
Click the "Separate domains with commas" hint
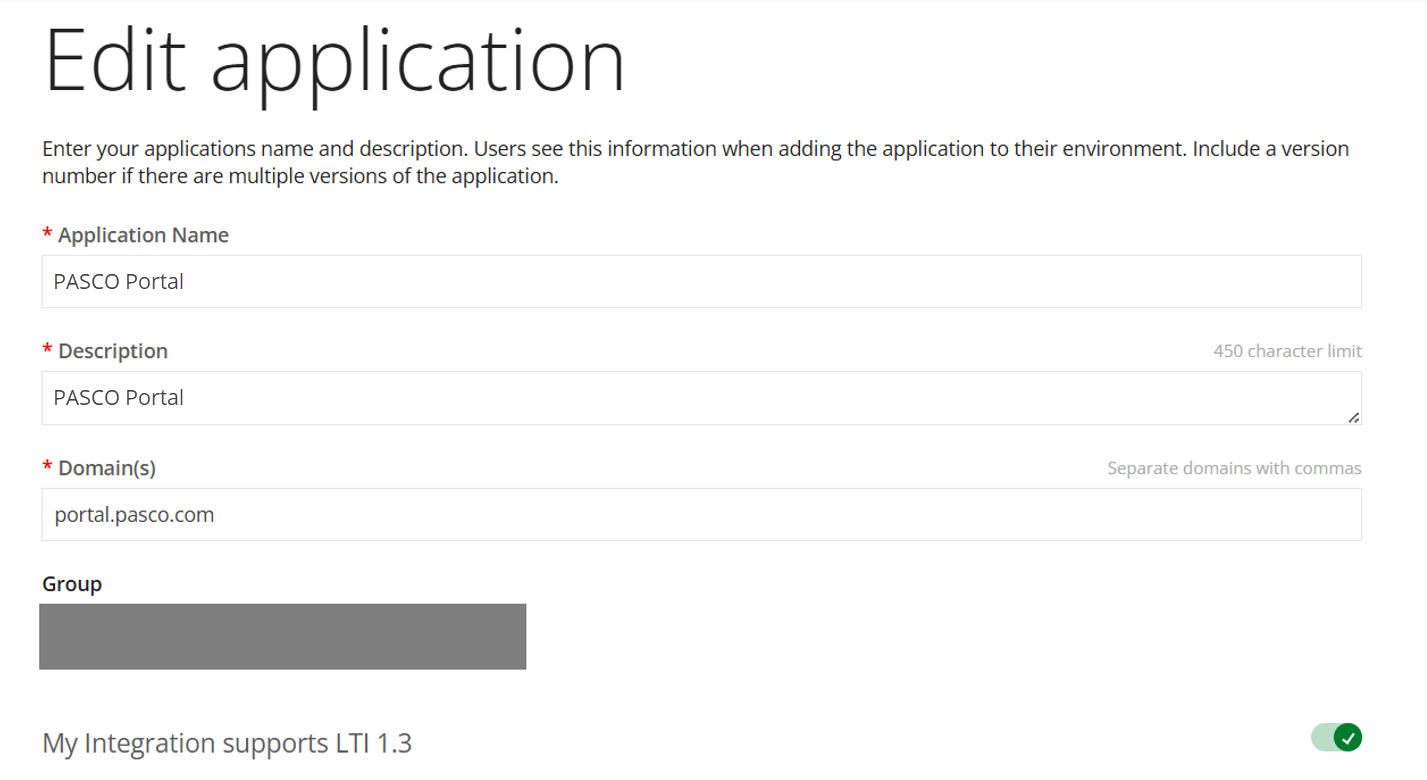(1234, 468)
